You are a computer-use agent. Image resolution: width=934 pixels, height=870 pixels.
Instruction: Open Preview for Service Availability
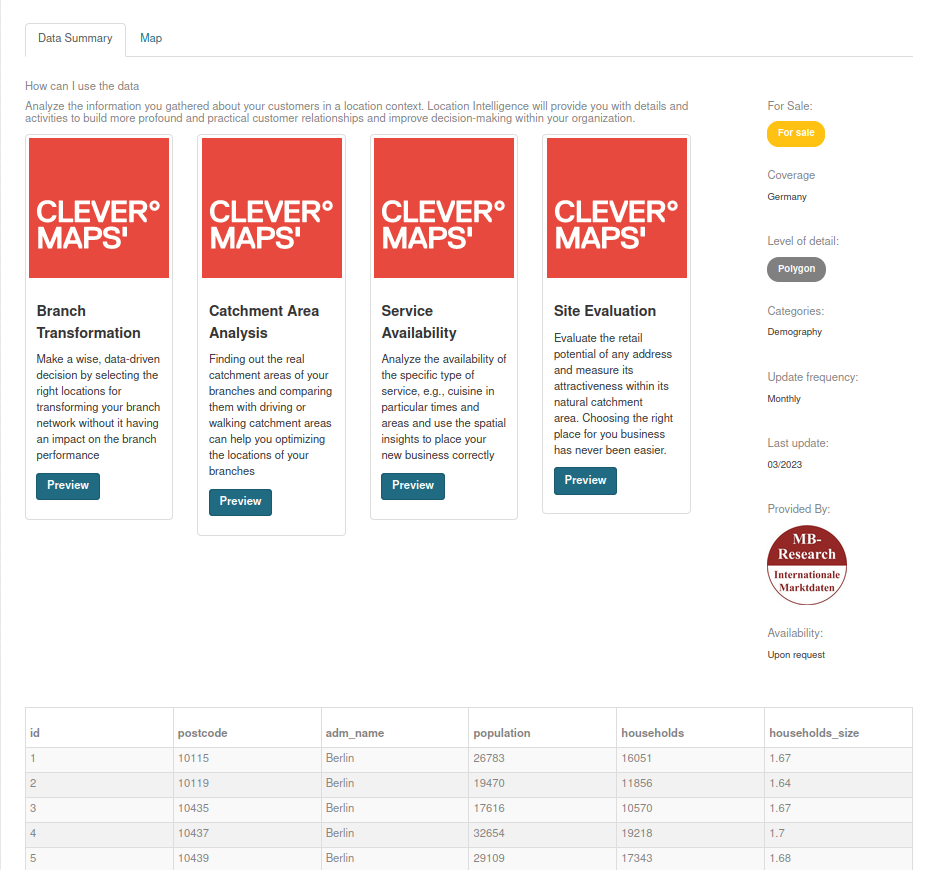[x=412, y=486]
